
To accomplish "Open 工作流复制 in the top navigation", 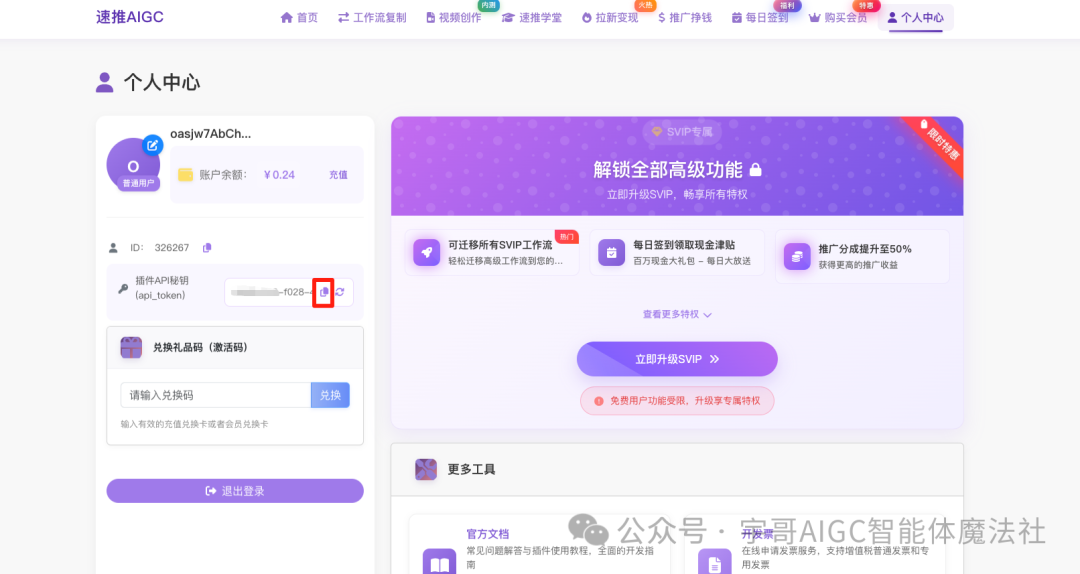I will (x=372, y=18).
